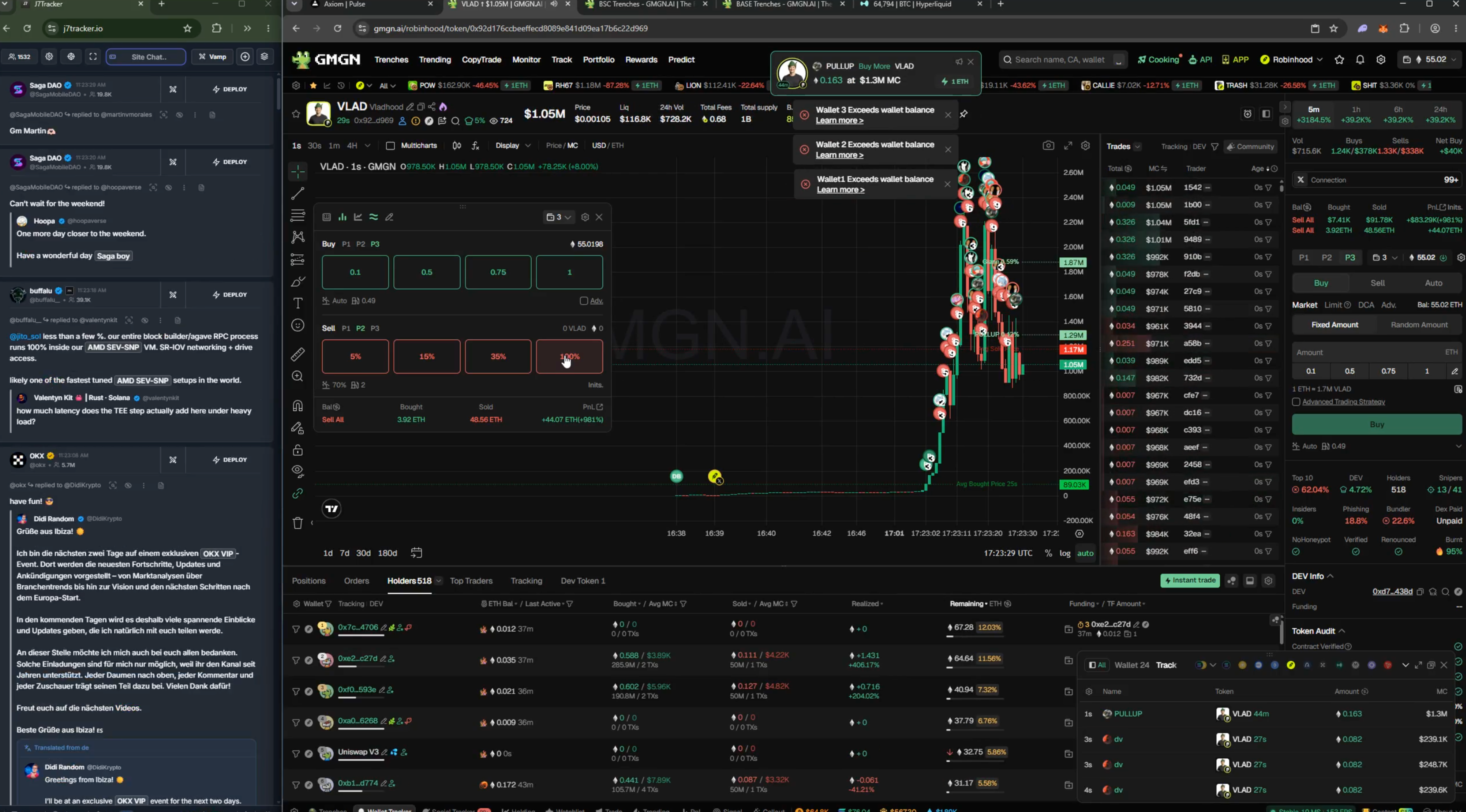Open the emoji sticker drawing tool
Image resolution: width=1466 pixels, height=812 pixels.
tap(297, 325)
